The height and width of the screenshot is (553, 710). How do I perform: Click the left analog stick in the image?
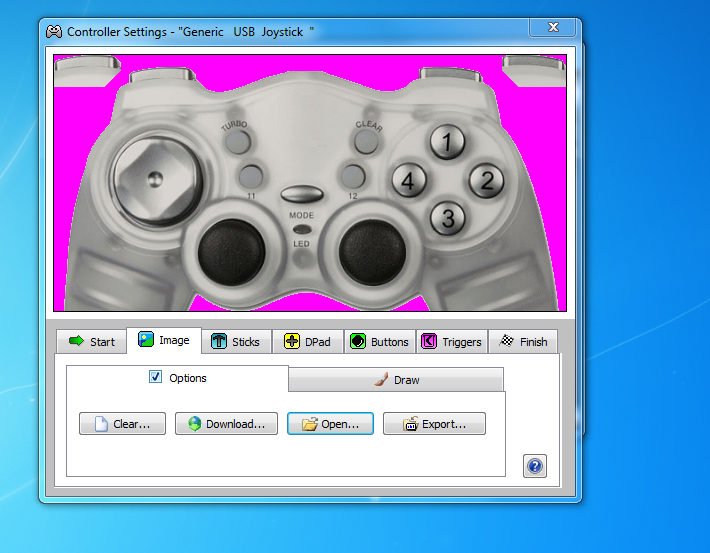231,252
